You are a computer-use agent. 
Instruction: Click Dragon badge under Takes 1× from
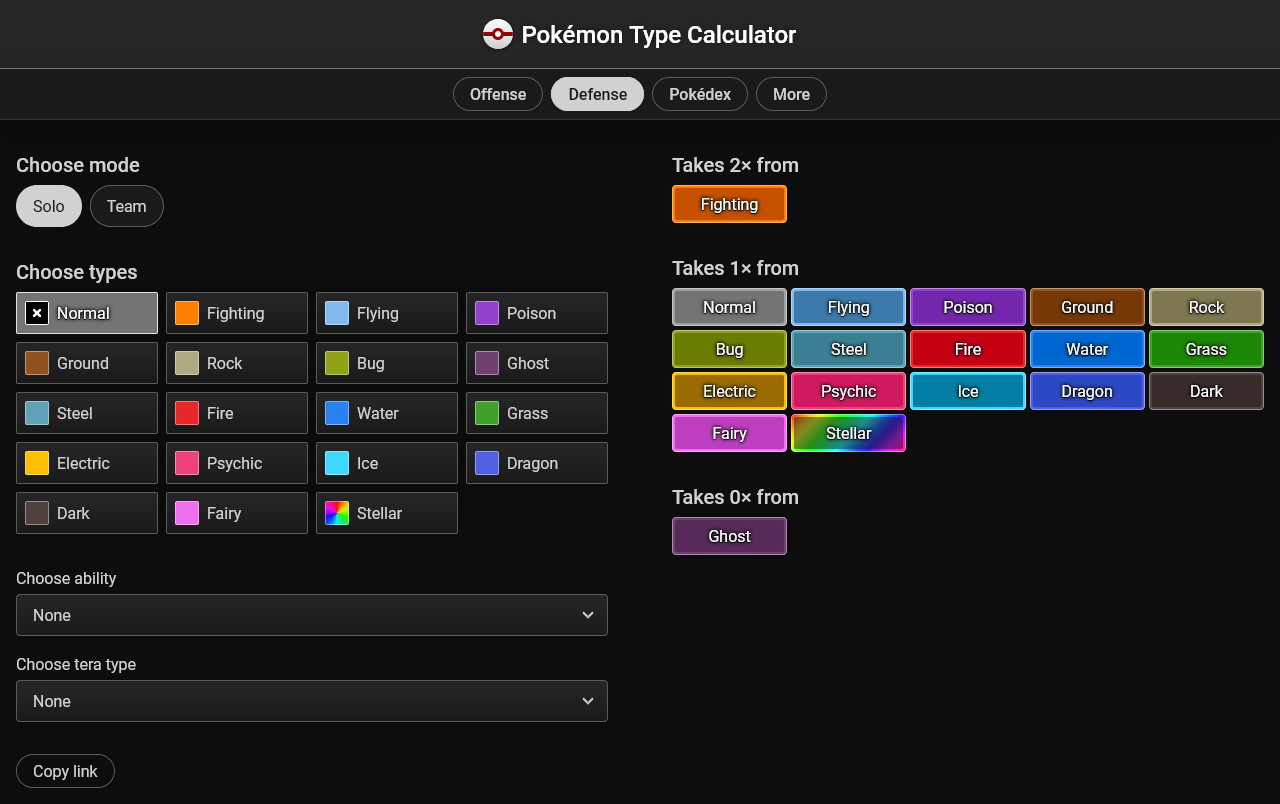click(1087, 391)
